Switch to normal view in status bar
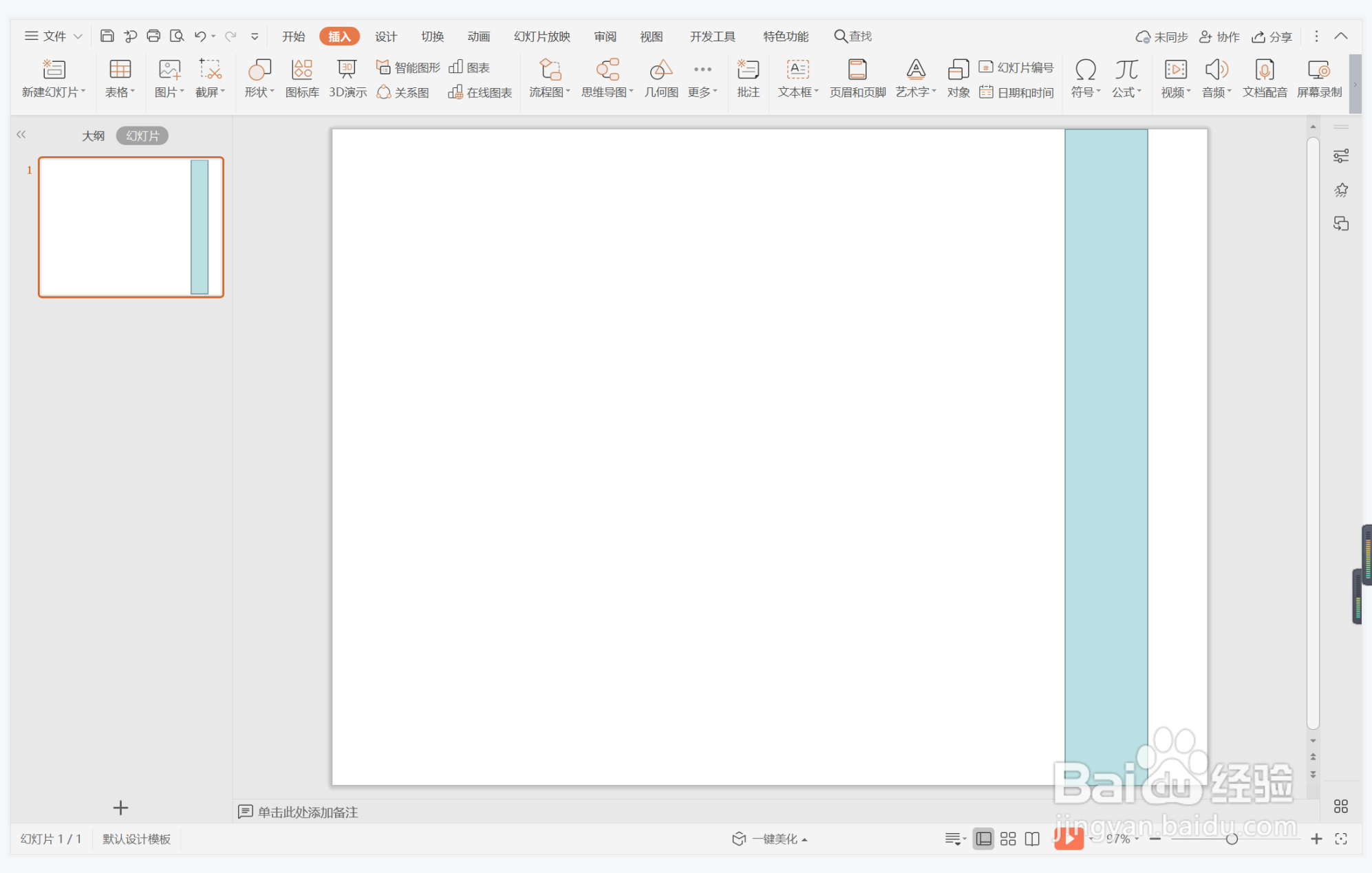Viewport: 1372px width, 873px height. pos(984,839)
